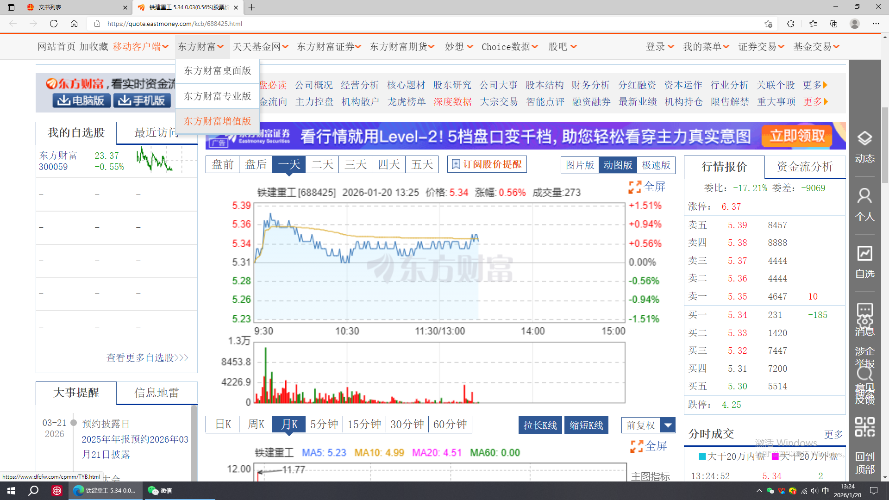
Task: Click 订阅股价提醒 button
Action: click(486, 164)
